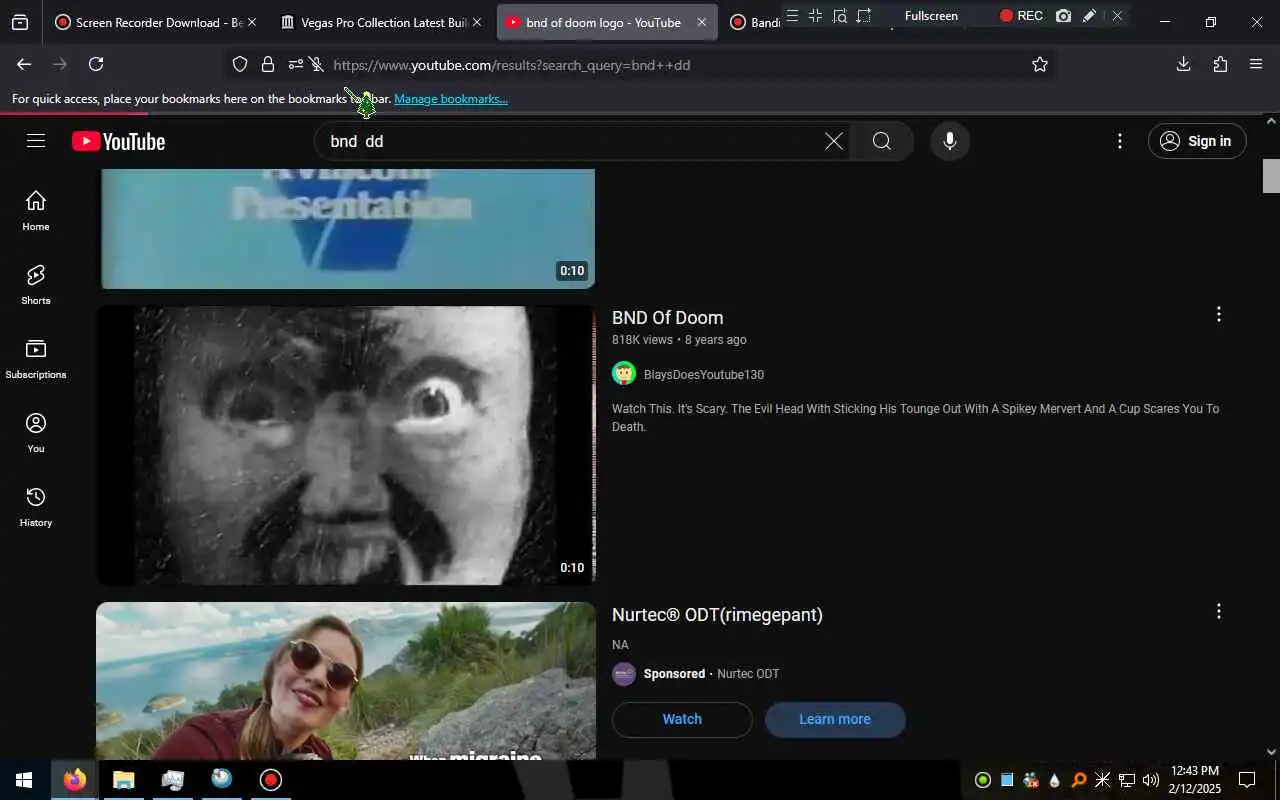Open the tracking protection shield icon
The width and height of the screenshot is (1280, 800).
click(240, 64)
